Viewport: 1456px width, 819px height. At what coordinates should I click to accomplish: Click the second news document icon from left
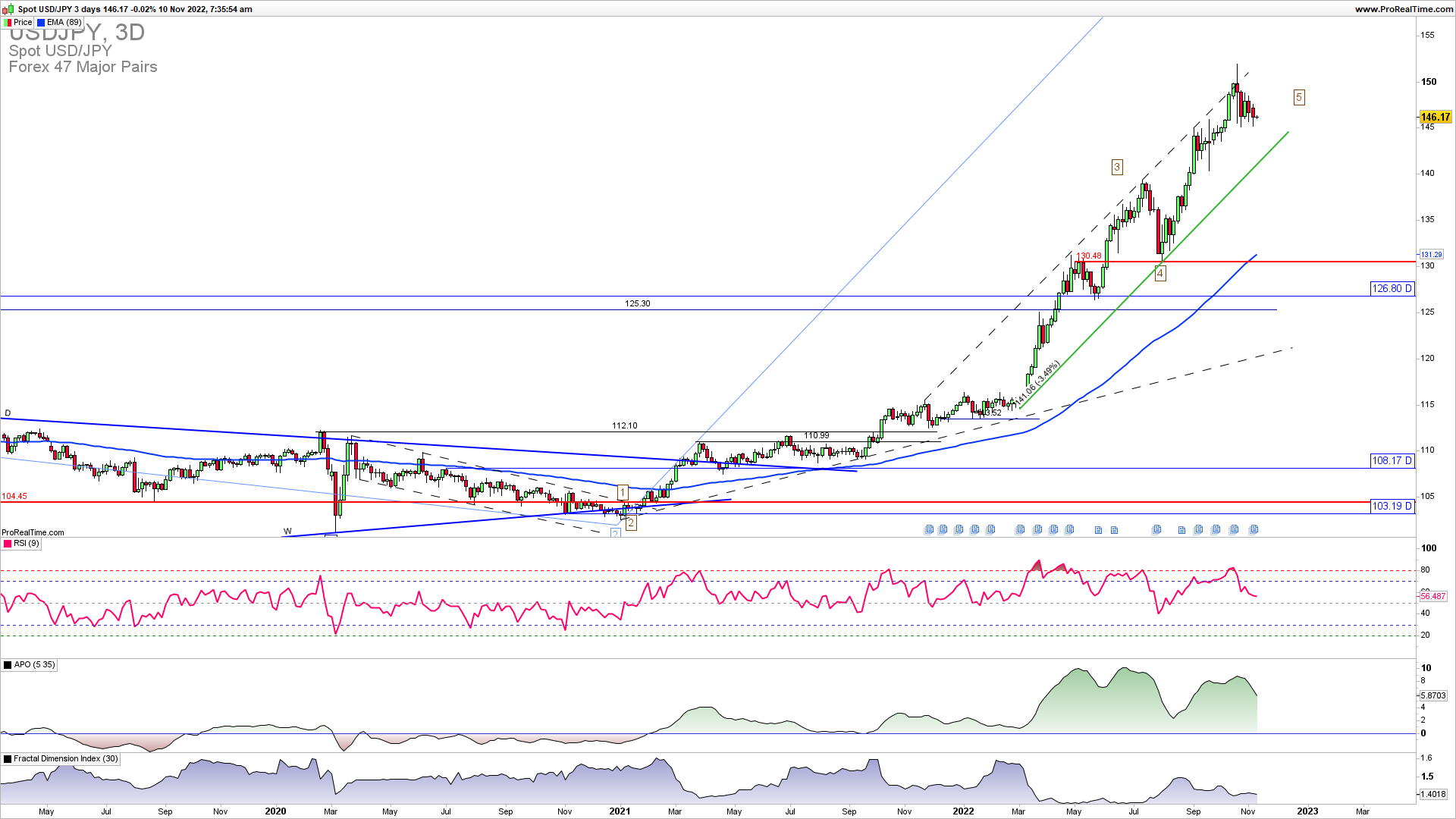click(x=942, y=529)
